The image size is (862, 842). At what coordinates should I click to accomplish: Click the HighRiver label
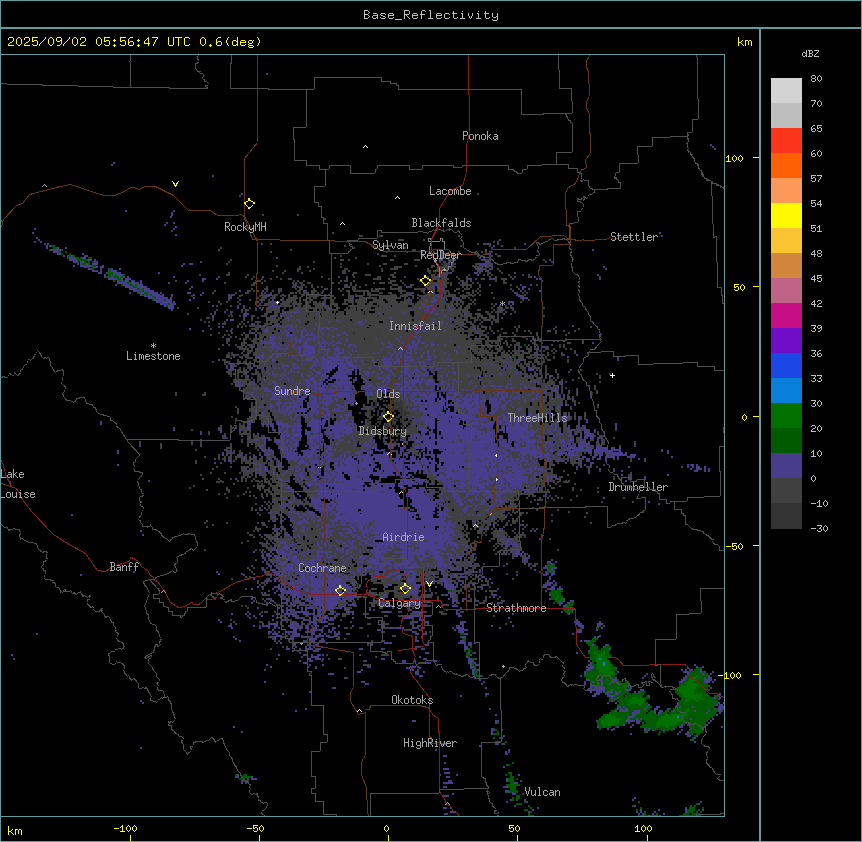430,743
